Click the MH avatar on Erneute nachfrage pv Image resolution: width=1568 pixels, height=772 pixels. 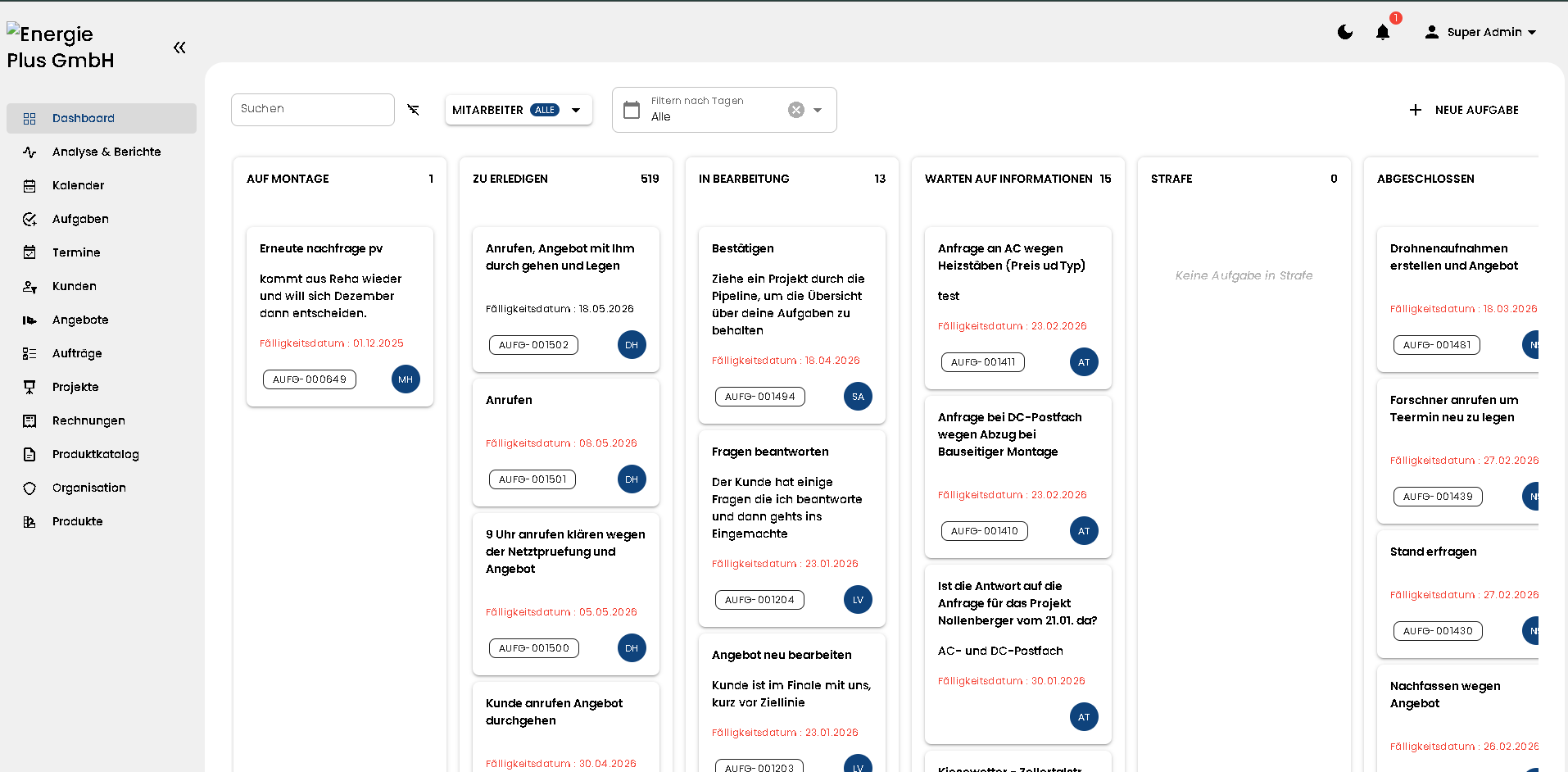point(406,379)
